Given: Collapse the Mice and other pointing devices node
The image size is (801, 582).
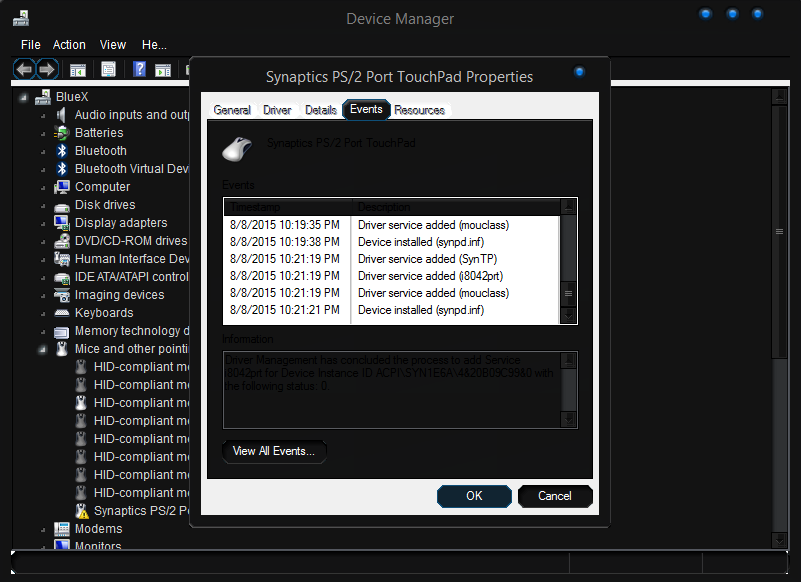Looking at the screenshot, I should (43, 349).
